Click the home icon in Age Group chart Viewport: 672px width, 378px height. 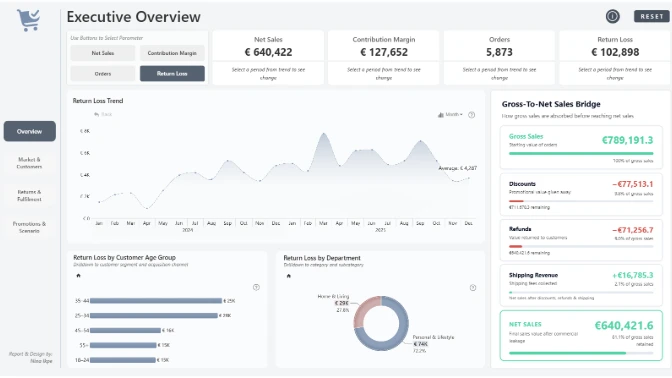tap(78, 276)
